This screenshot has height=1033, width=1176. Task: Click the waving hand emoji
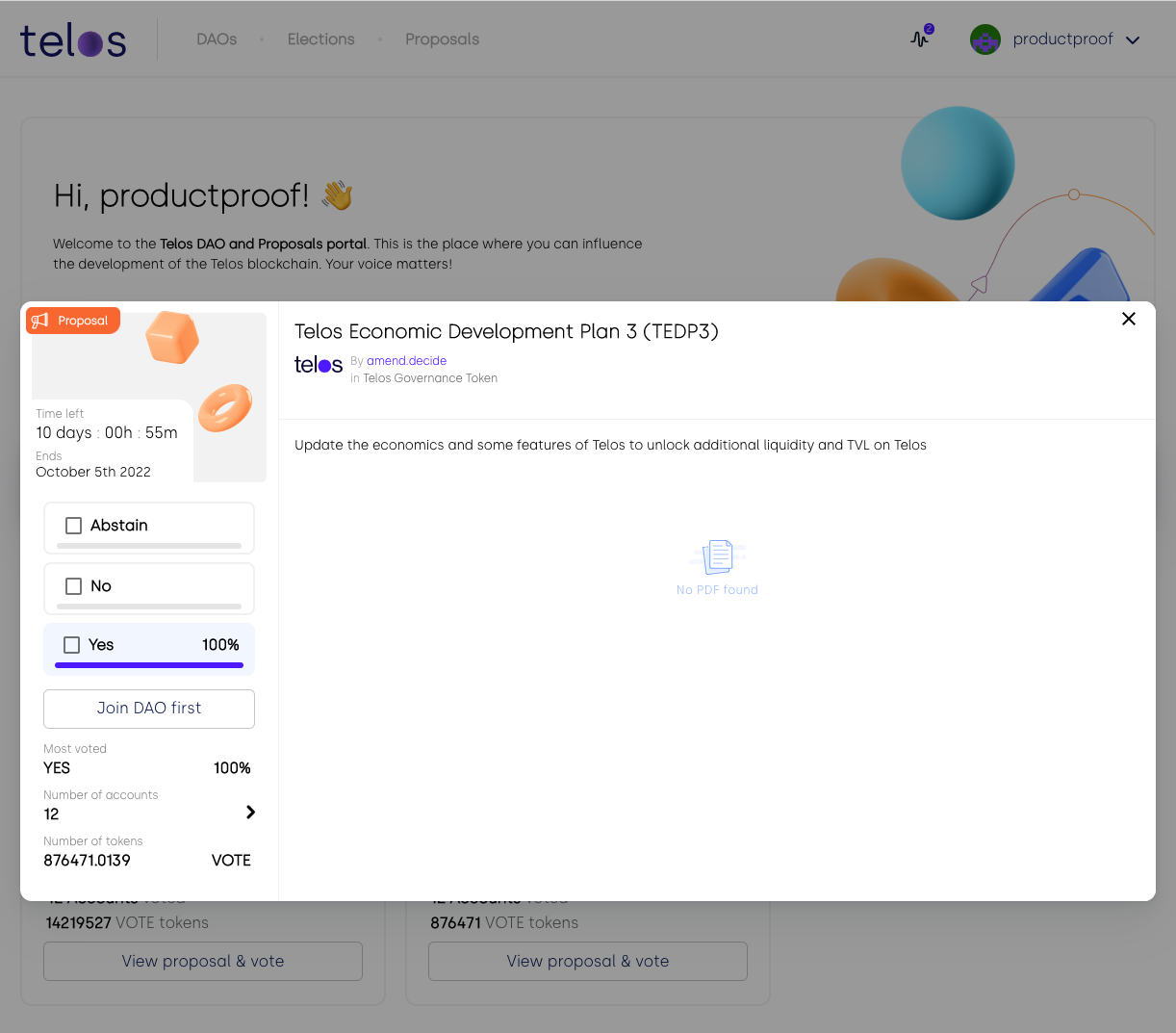click(x=338, y=195)
